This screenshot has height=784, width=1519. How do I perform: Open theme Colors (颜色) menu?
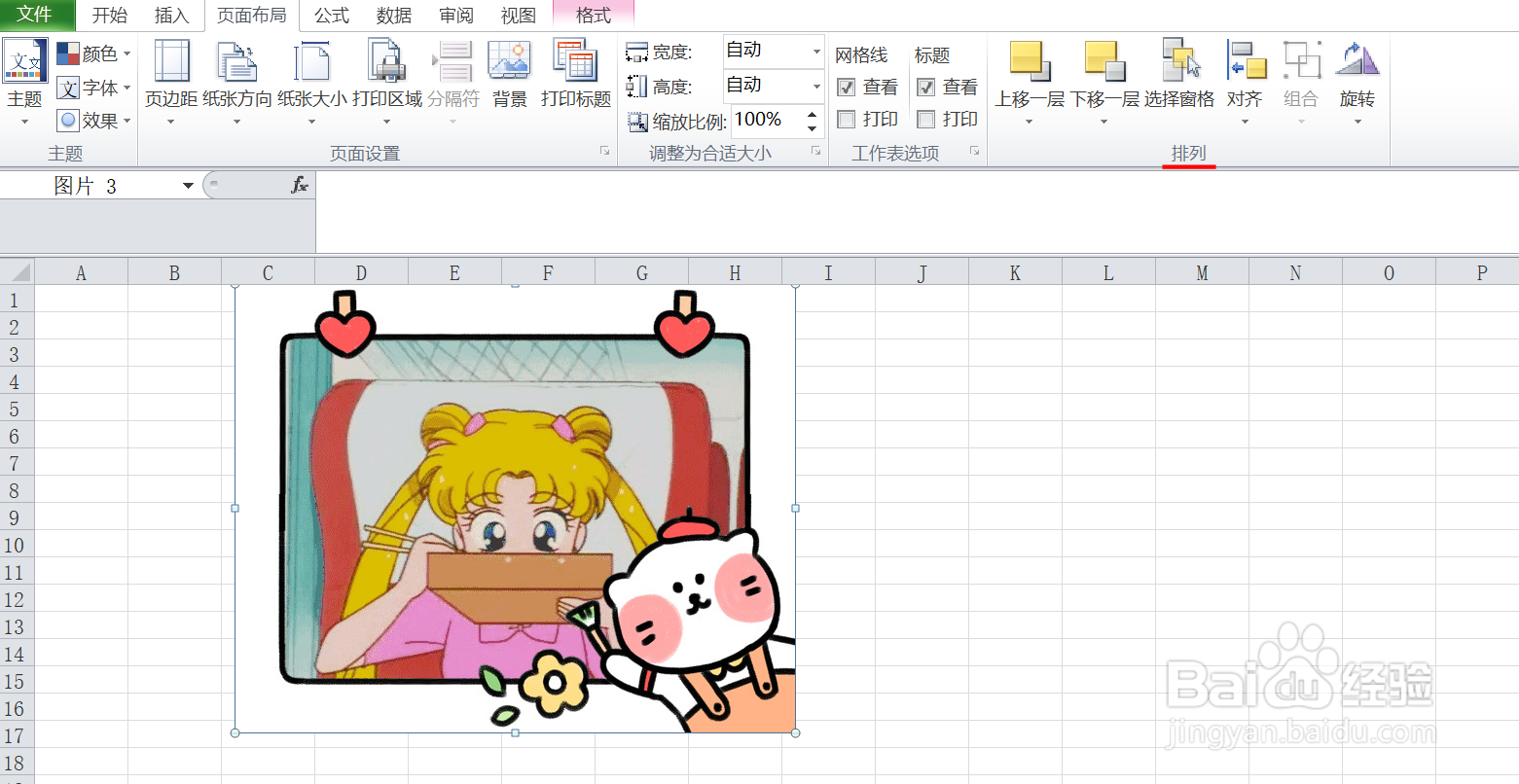pyautogui.click(x=93, y=53)
